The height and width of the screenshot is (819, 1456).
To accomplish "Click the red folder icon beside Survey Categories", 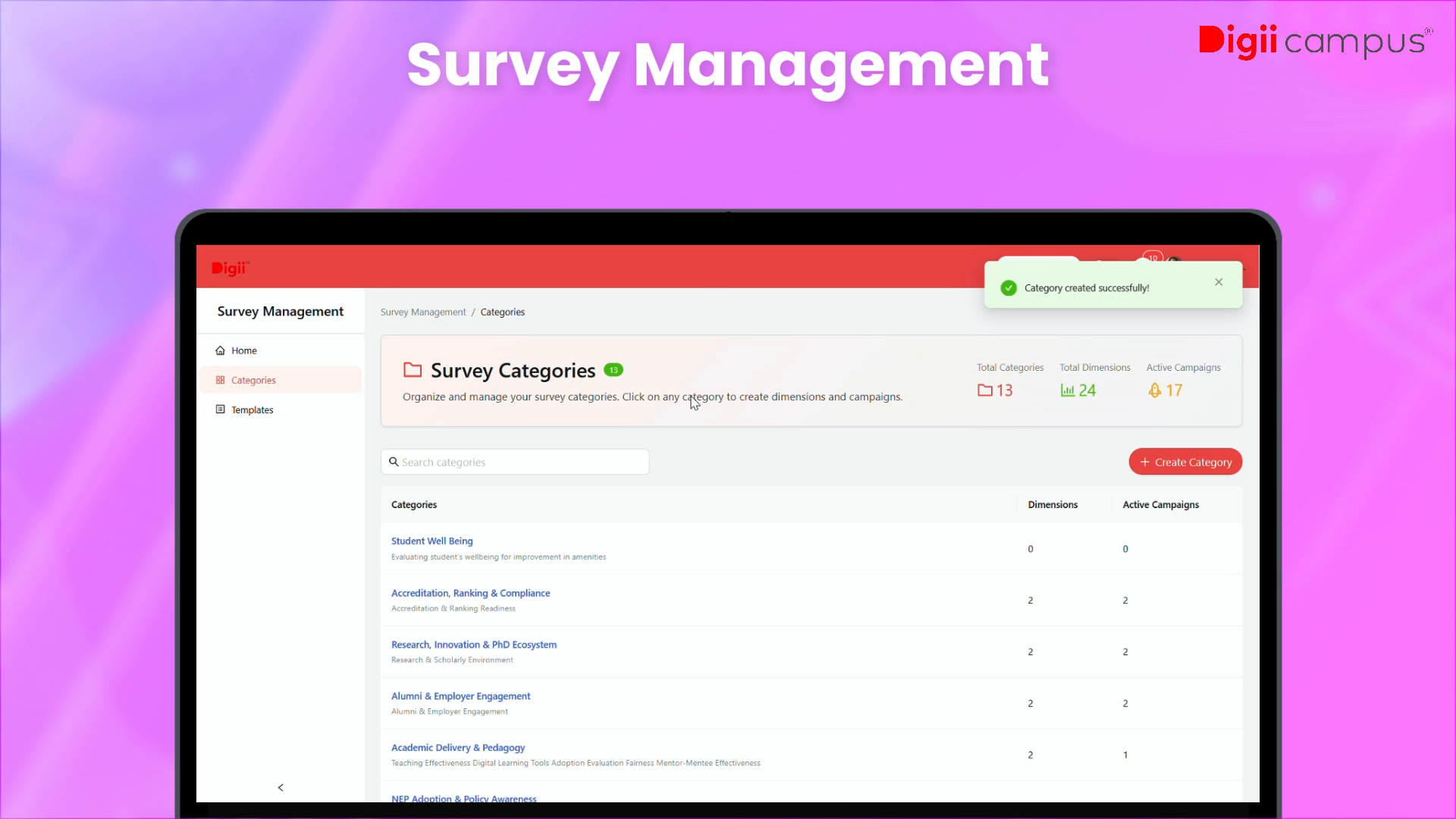I will point(413,369).
